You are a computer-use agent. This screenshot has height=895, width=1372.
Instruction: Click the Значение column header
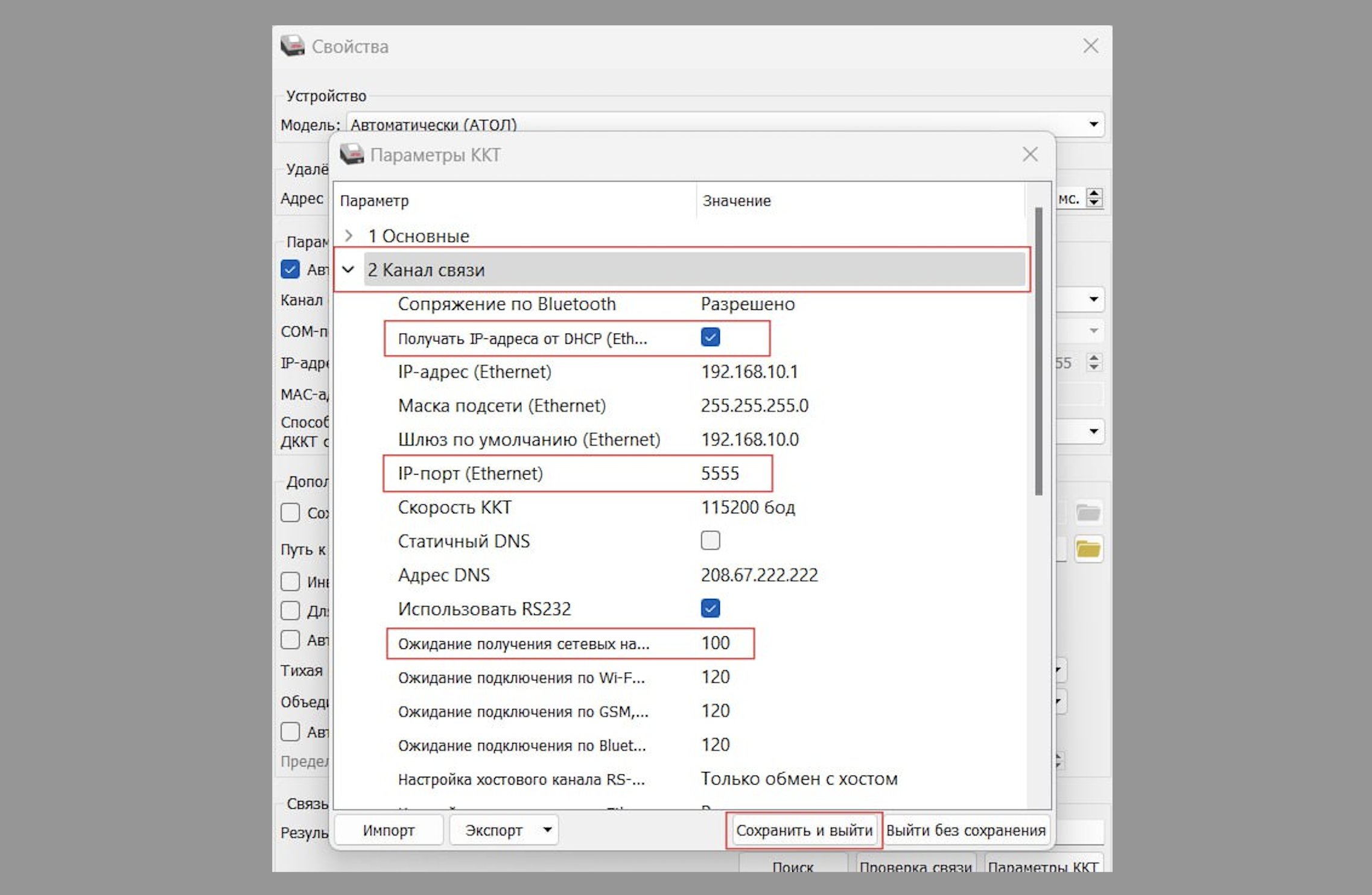[x=737, y=201]
